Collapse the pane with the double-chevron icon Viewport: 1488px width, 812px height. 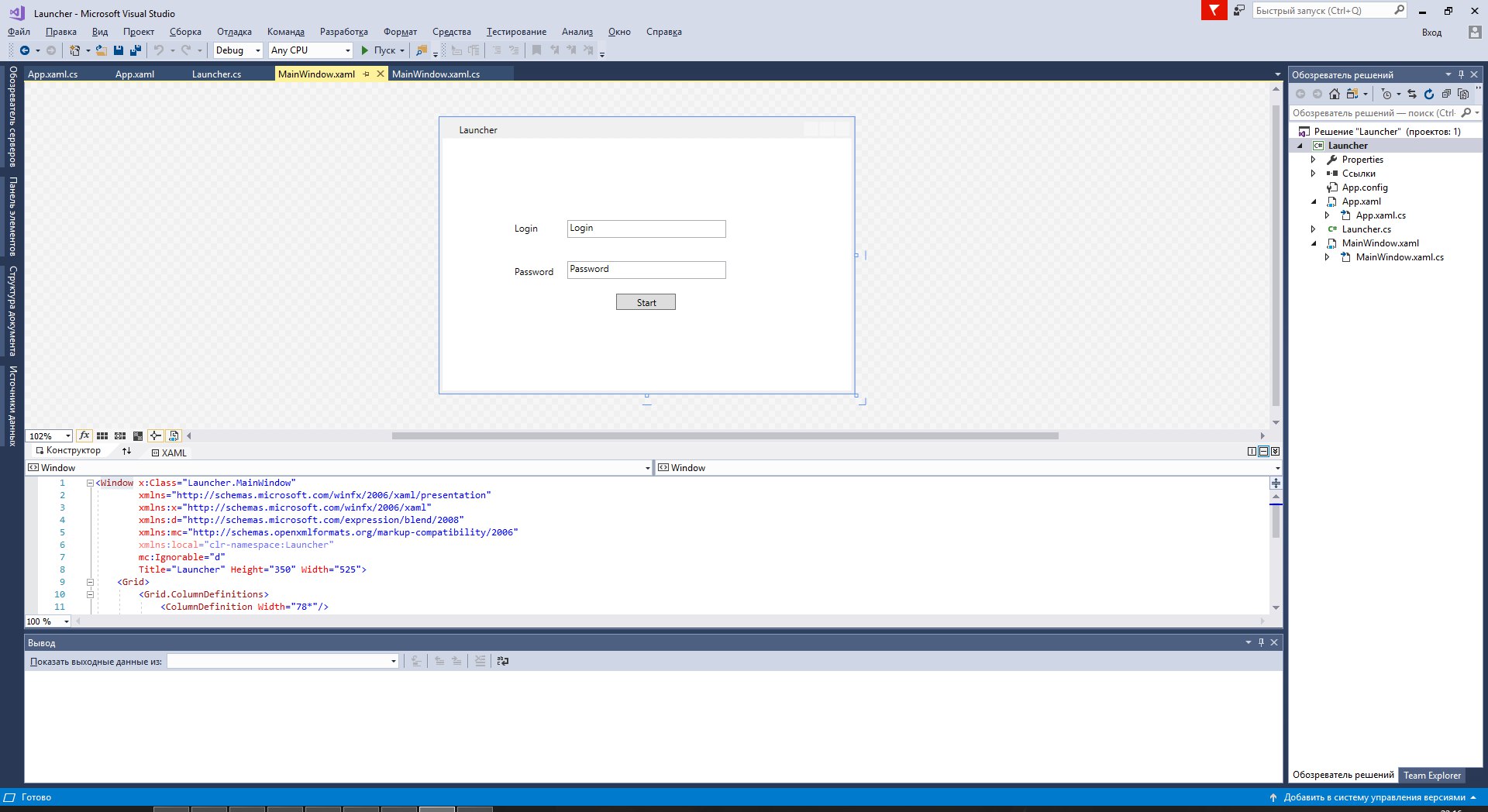[x=1275, y=452]
